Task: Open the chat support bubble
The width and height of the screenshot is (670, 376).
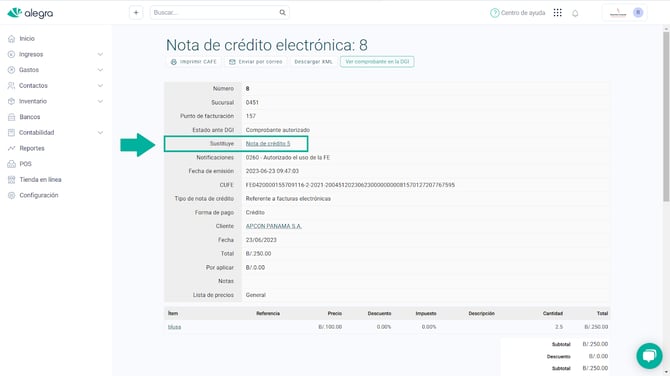Action: (x=649, y=355)
